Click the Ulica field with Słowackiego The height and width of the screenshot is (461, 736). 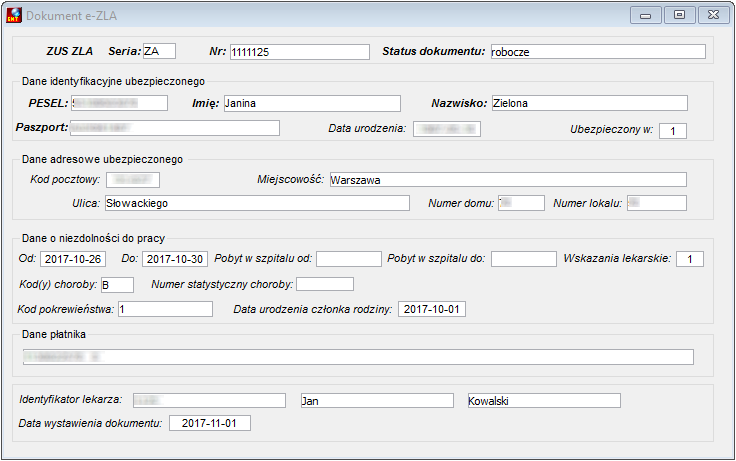(x=257, y=203)
